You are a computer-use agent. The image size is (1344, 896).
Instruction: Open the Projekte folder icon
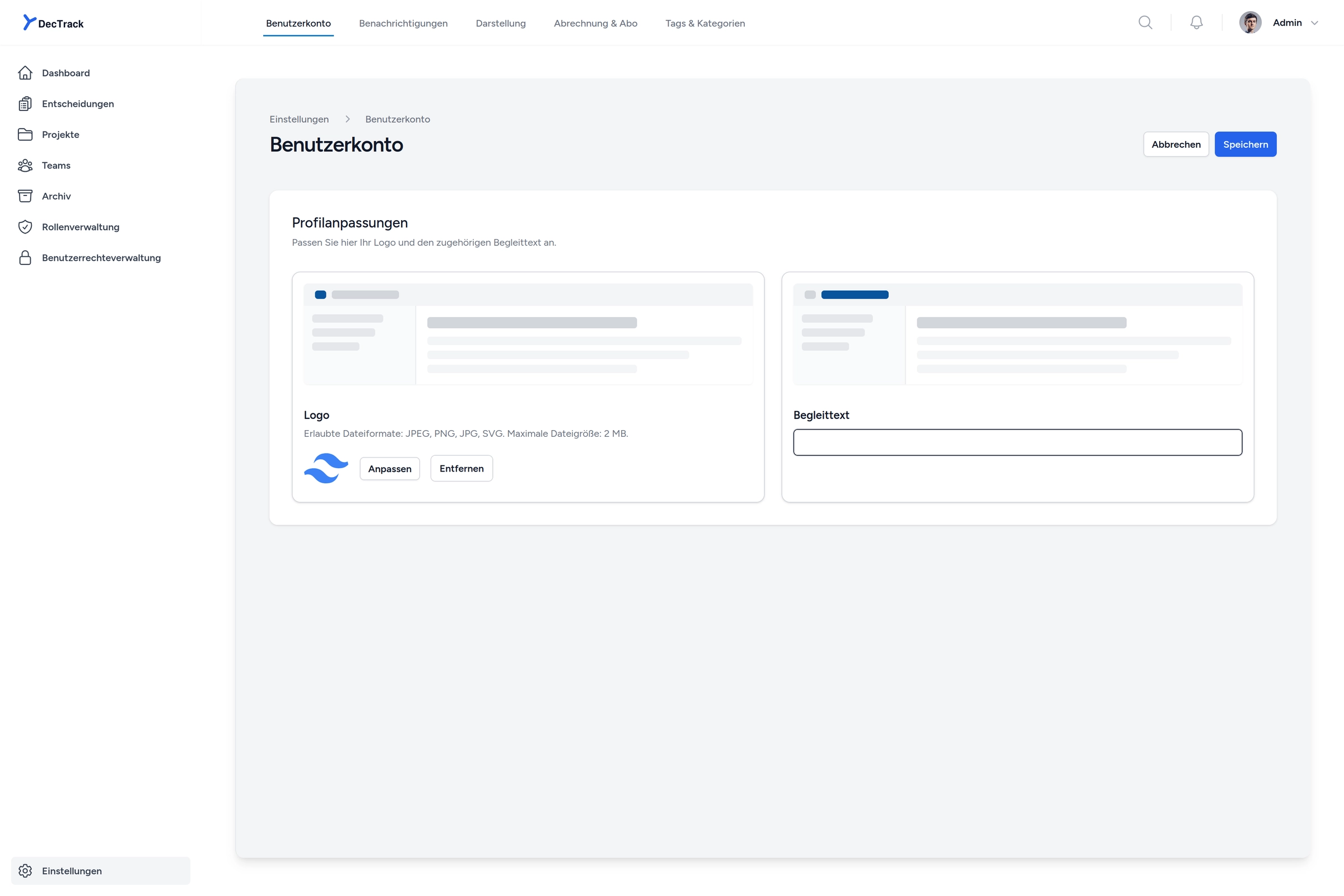25,134
